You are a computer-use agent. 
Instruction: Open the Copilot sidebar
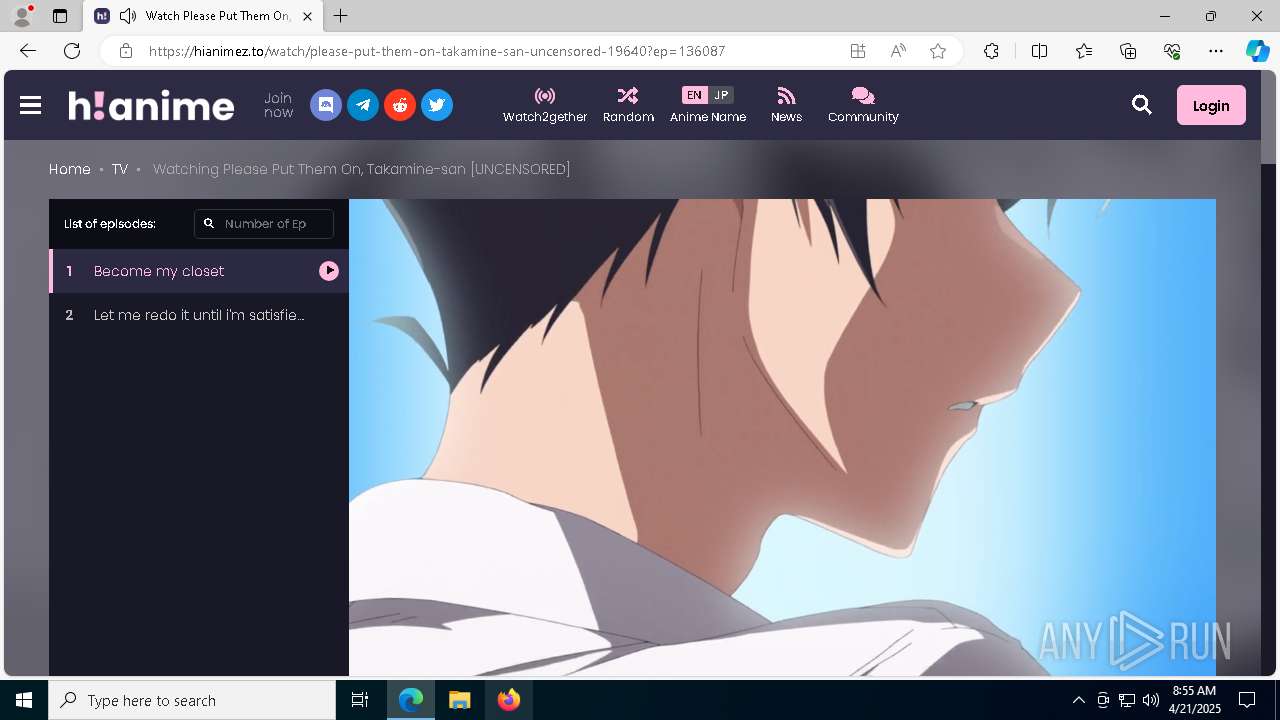1258,51
